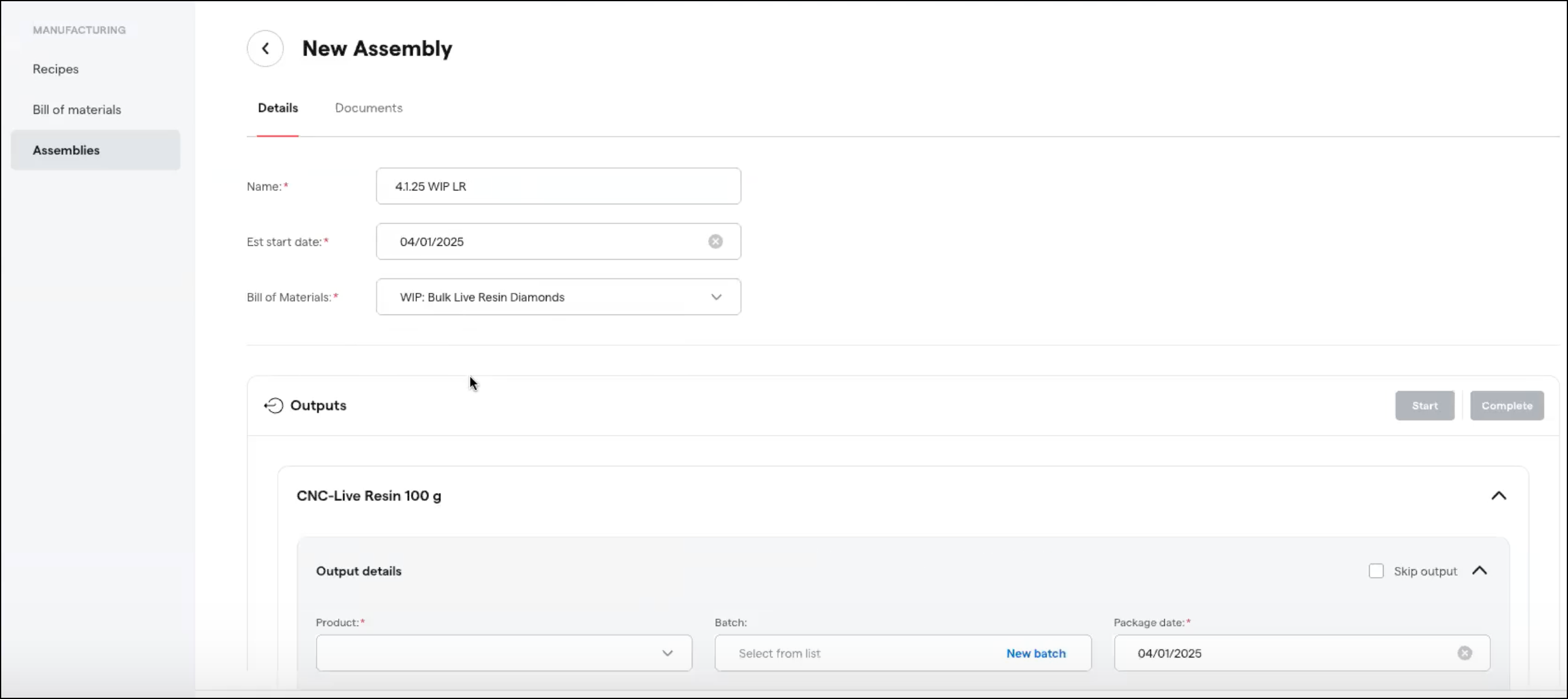Click the Output details label

pyautogui.click(x=359, y=571)
